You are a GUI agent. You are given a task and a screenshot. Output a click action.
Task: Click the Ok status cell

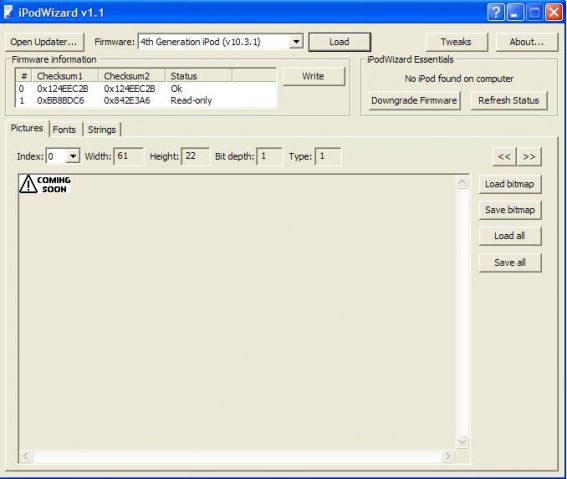pyautogui.click(x=176, y=89)
